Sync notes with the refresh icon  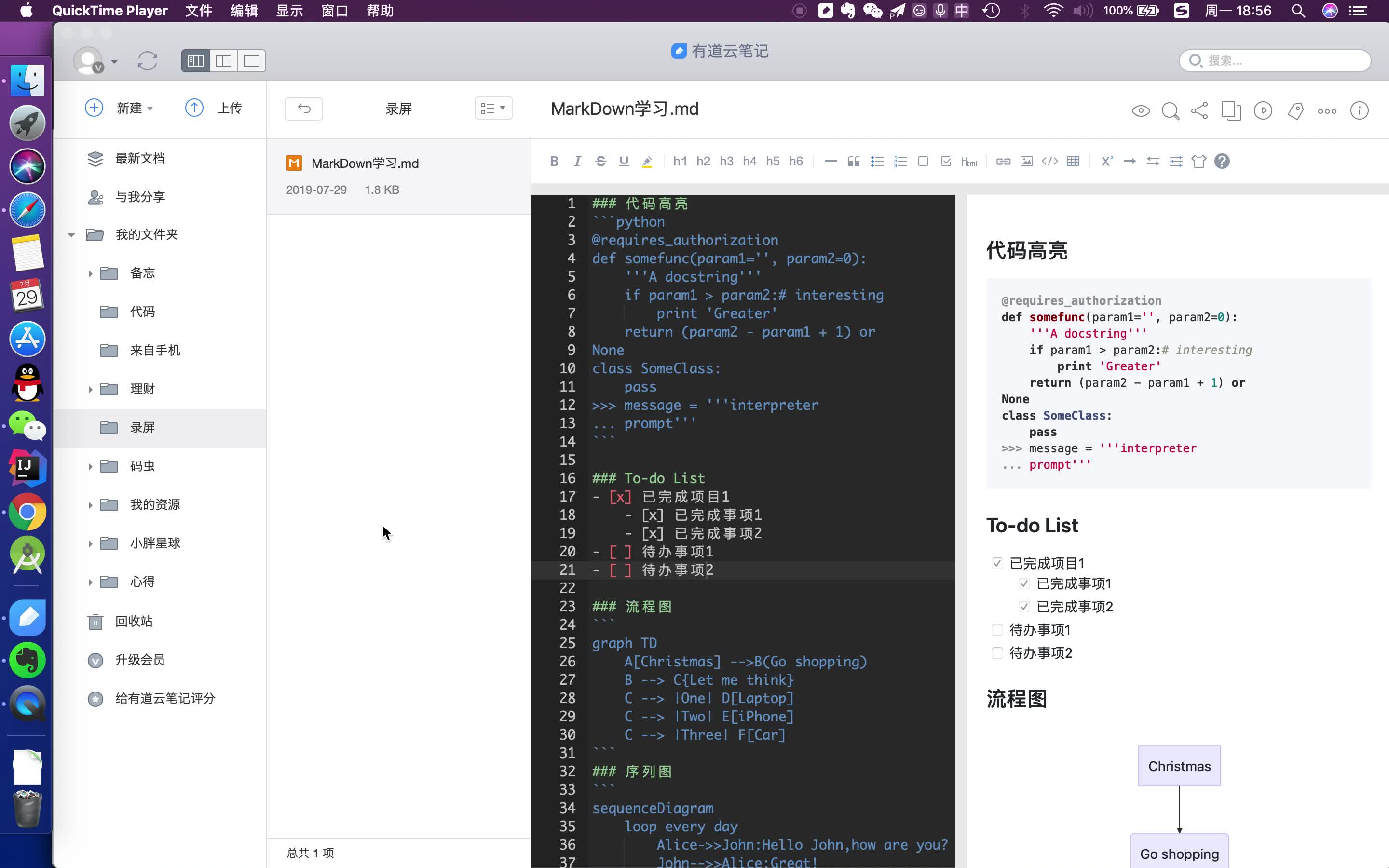click(x=148, y=61)
